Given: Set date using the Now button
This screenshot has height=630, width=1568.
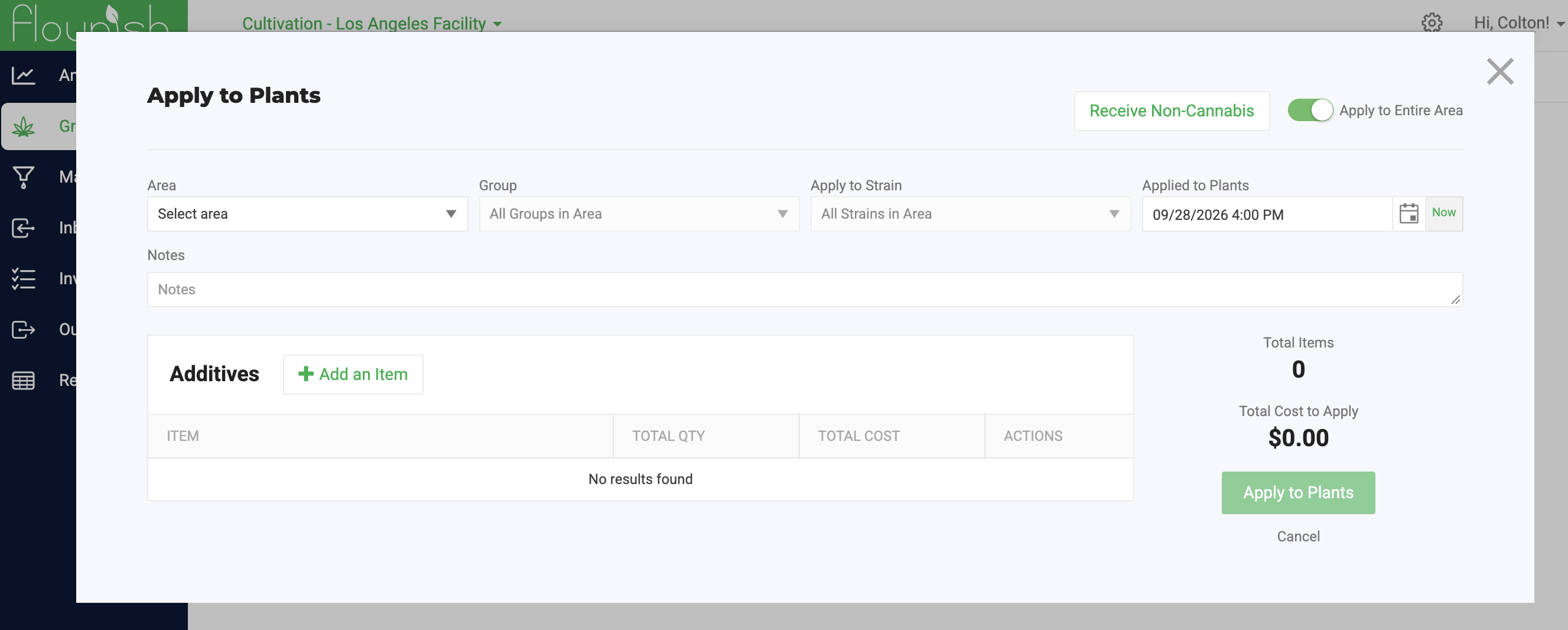Looking at the screenshot, I should tap(1443, 213).
